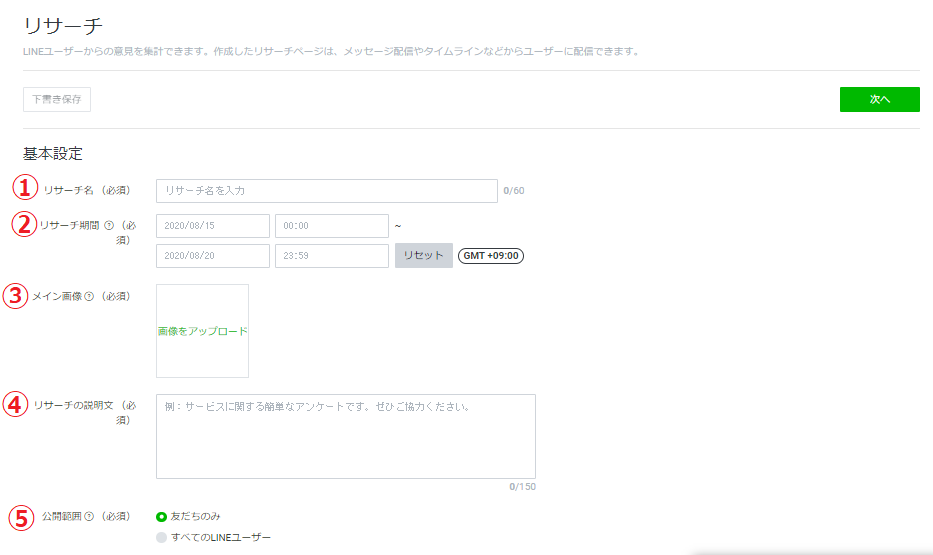Click help icon beside メイン画像 label
Image resolution: width=933 pixels, height=555 pixels.
tap(89, 296)
